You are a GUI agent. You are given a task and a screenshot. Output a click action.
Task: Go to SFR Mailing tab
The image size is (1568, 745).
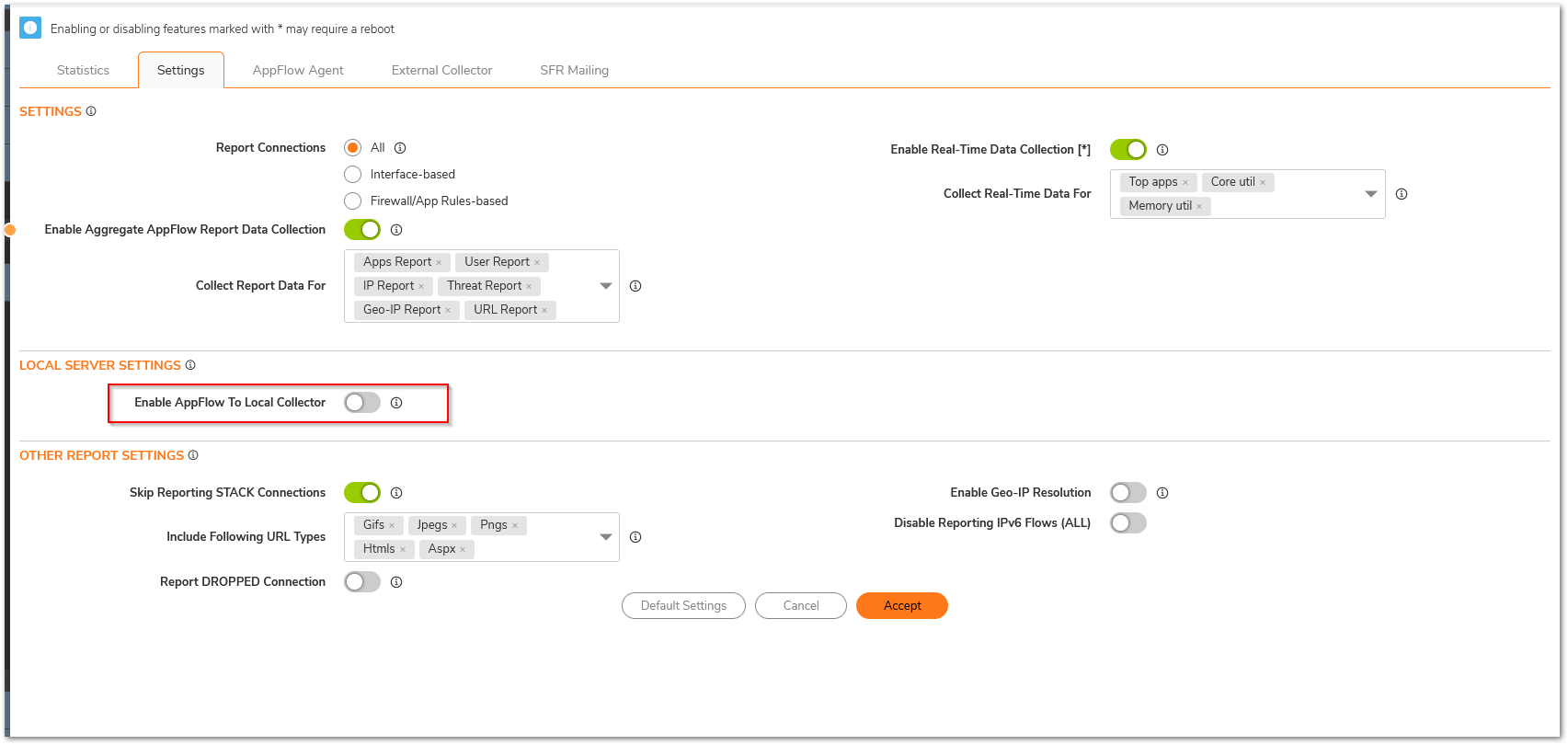pos(575,70)
